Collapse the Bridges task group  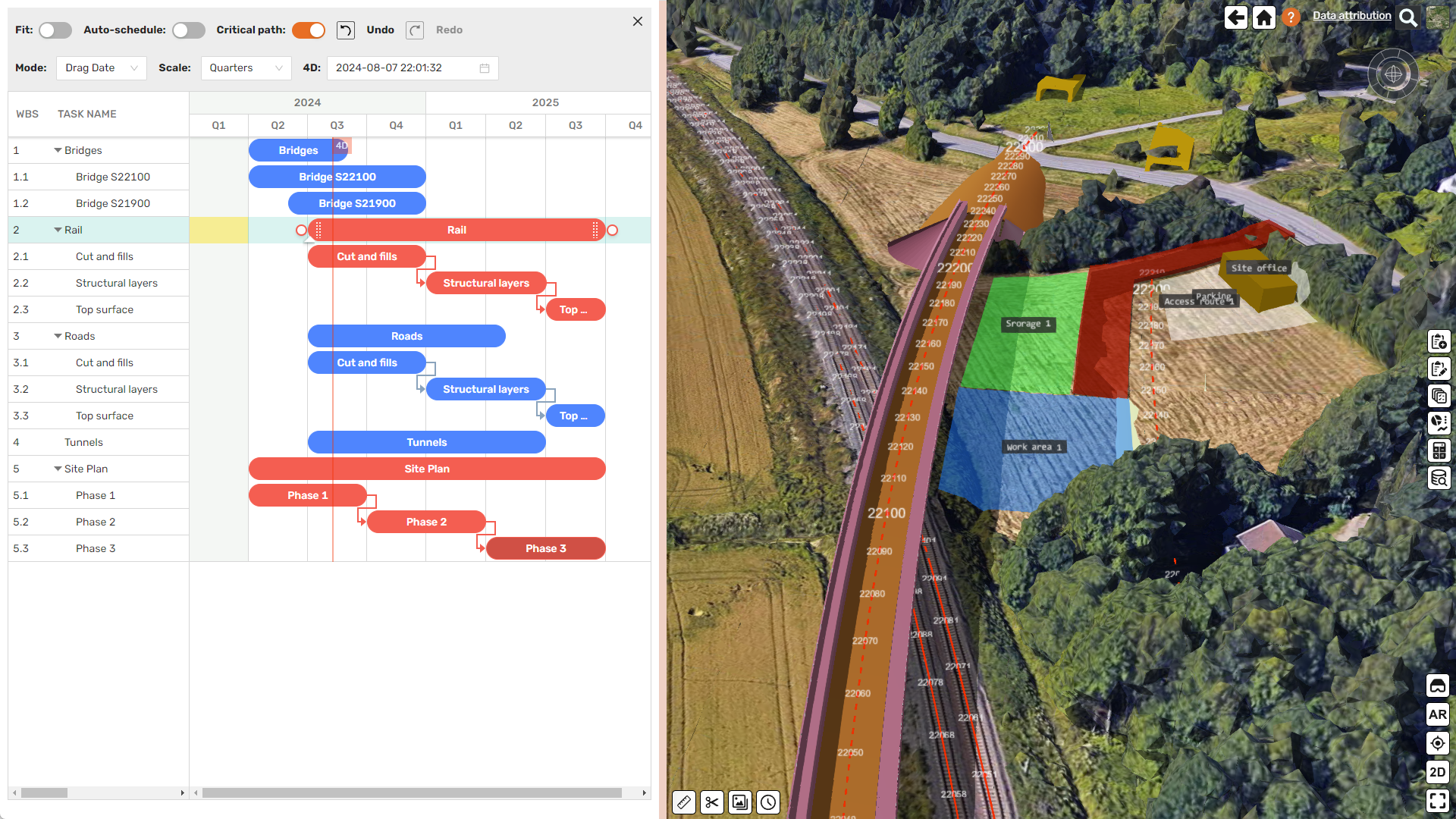[58, 150]
